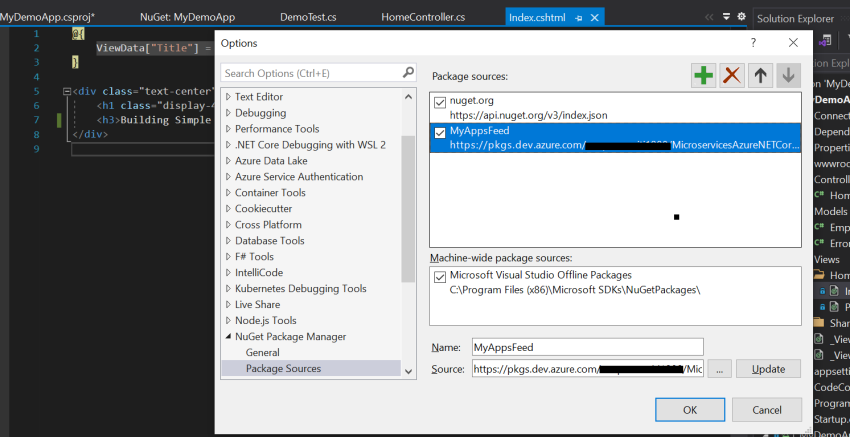Click the document window settings gear icon

pos(741,17)
